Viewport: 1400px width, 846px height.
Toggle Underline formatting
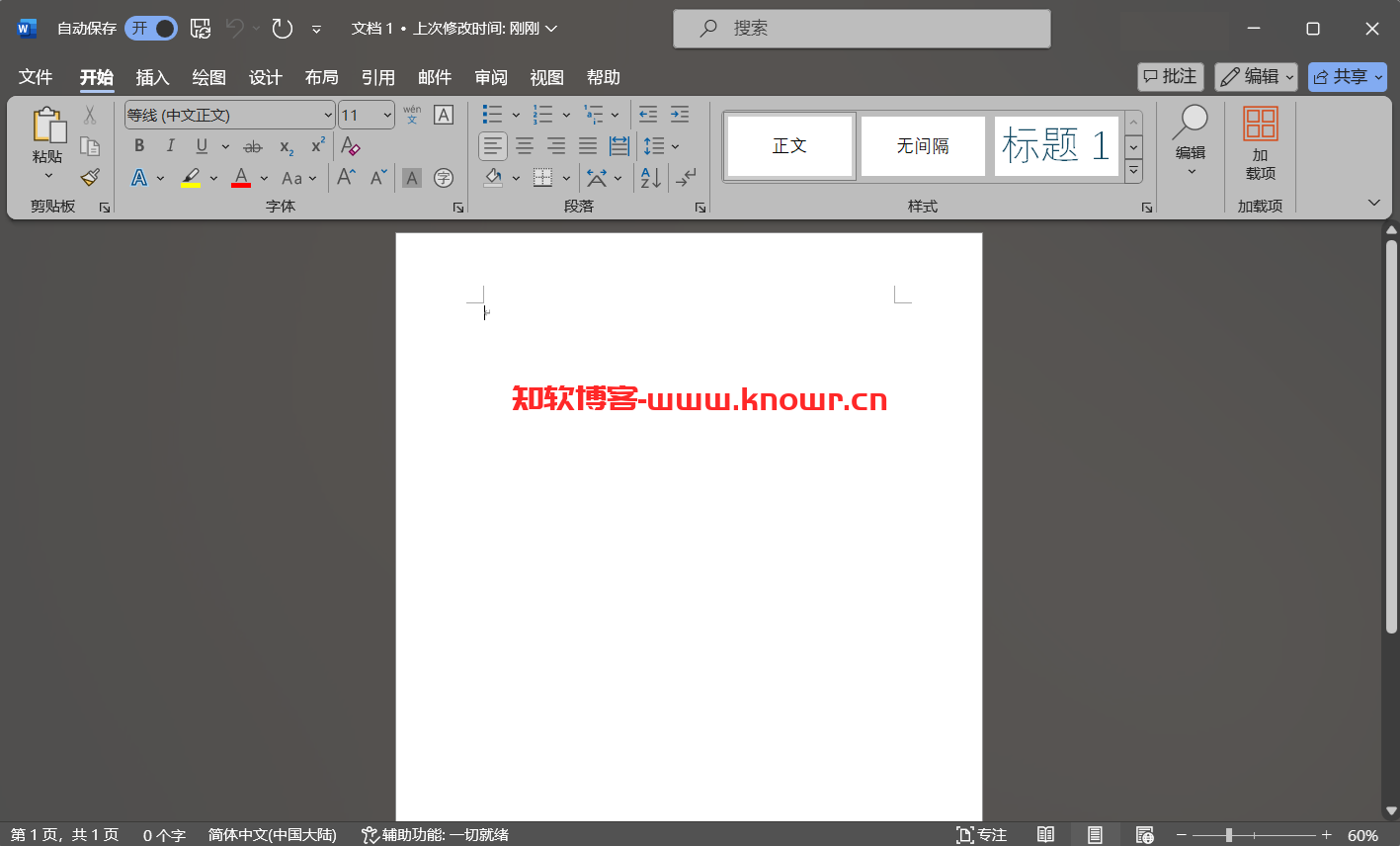(202, 146)
